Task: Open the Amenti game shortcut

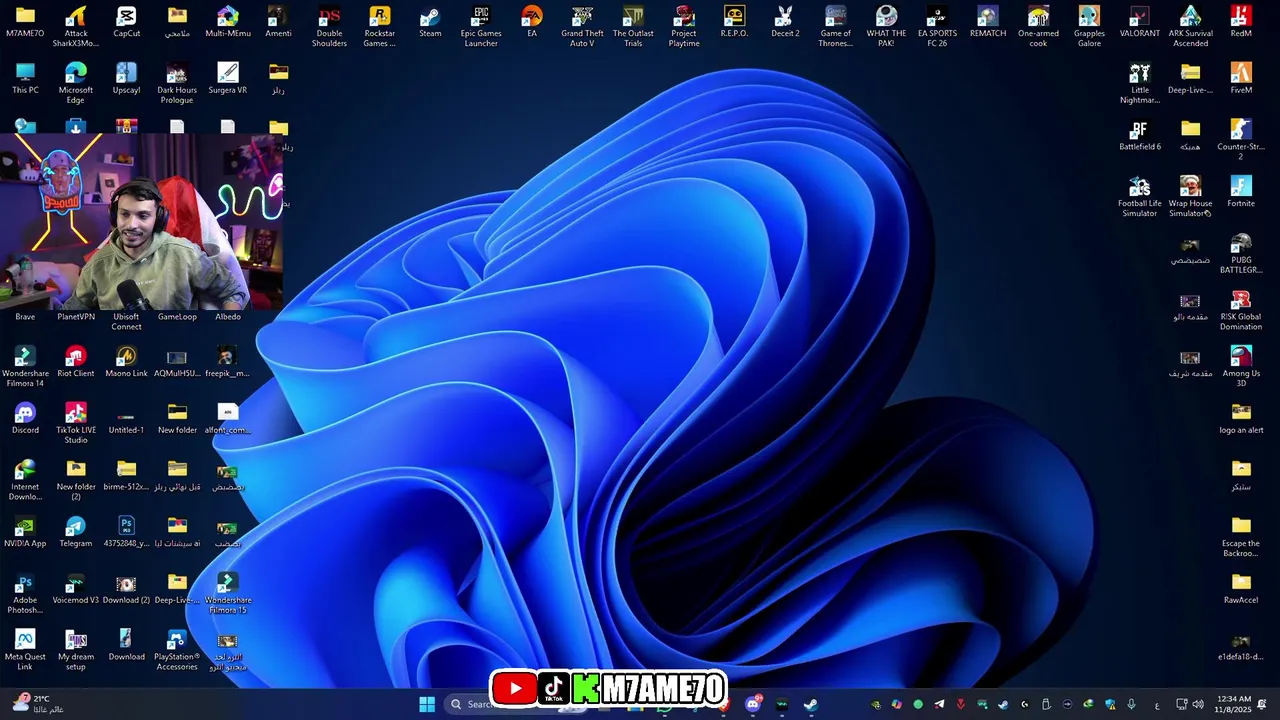Action: (278, 22)
